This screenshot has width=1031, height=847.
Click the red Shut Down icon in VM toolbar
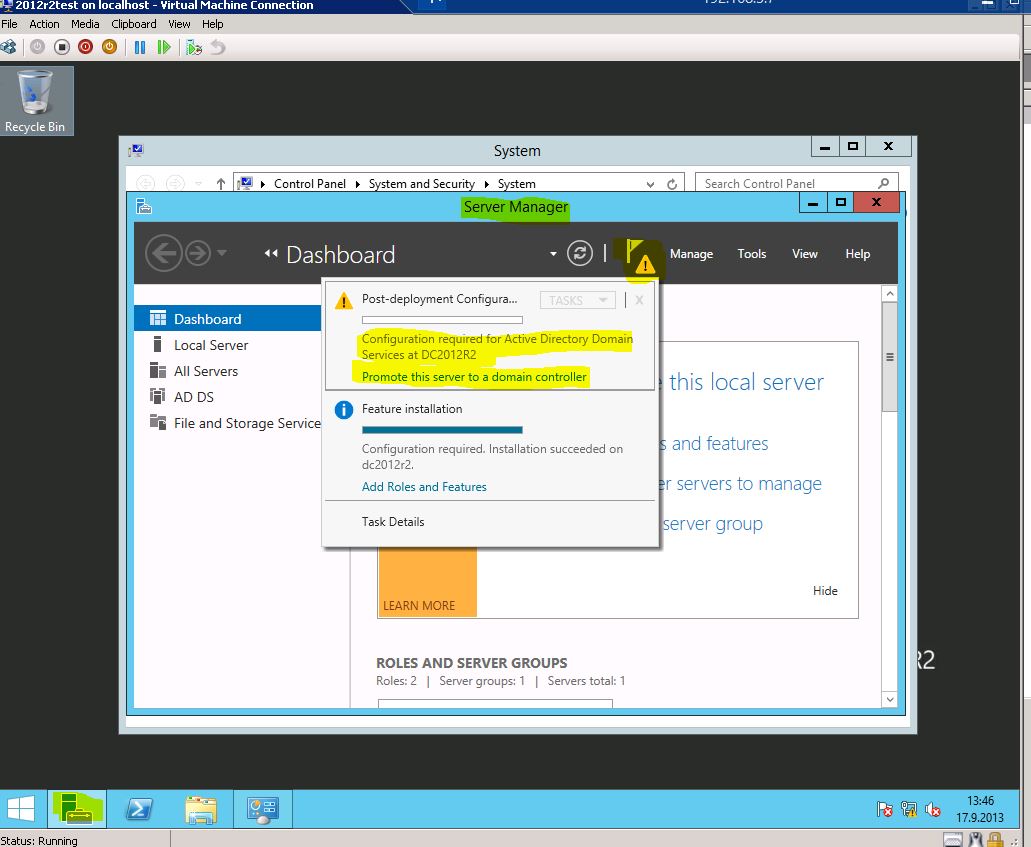(85, 47)
